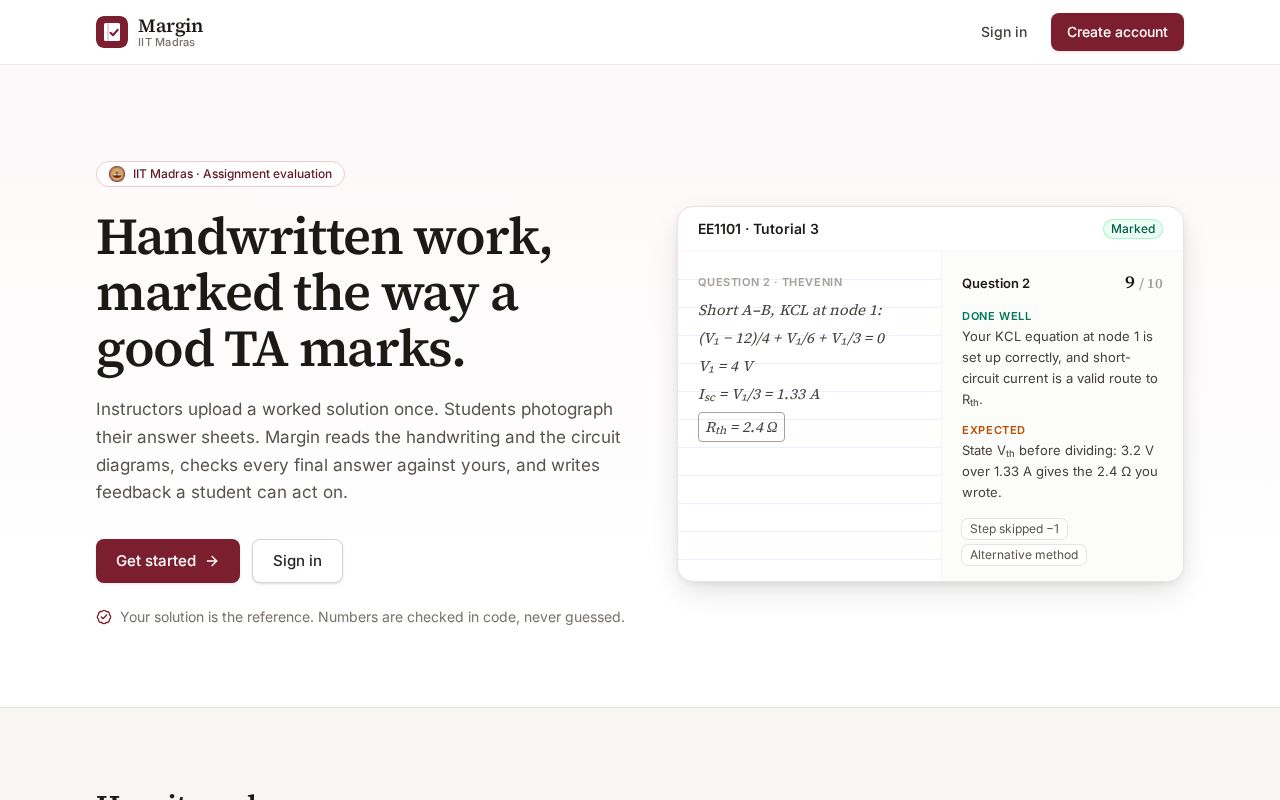The image size is (1280, 800).
Task: Click the hero Sign in button
Action: pyautogui.click(x=297, y=561)
